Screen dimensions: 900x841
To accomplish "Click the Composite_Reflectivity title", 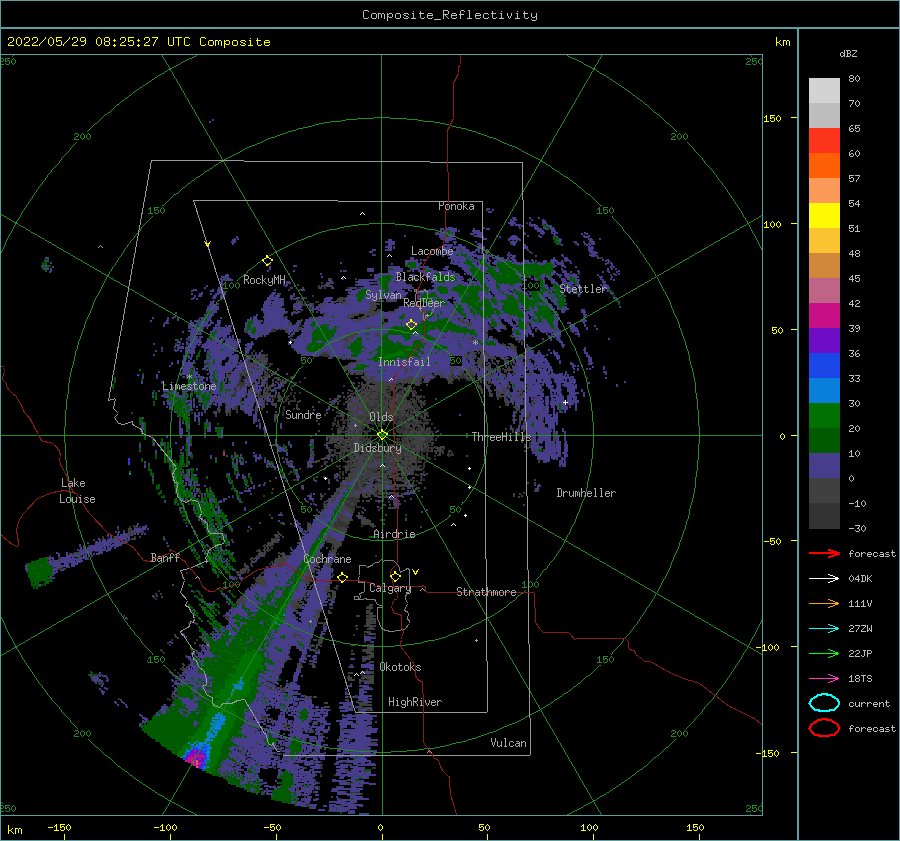I will coord(450,15).
